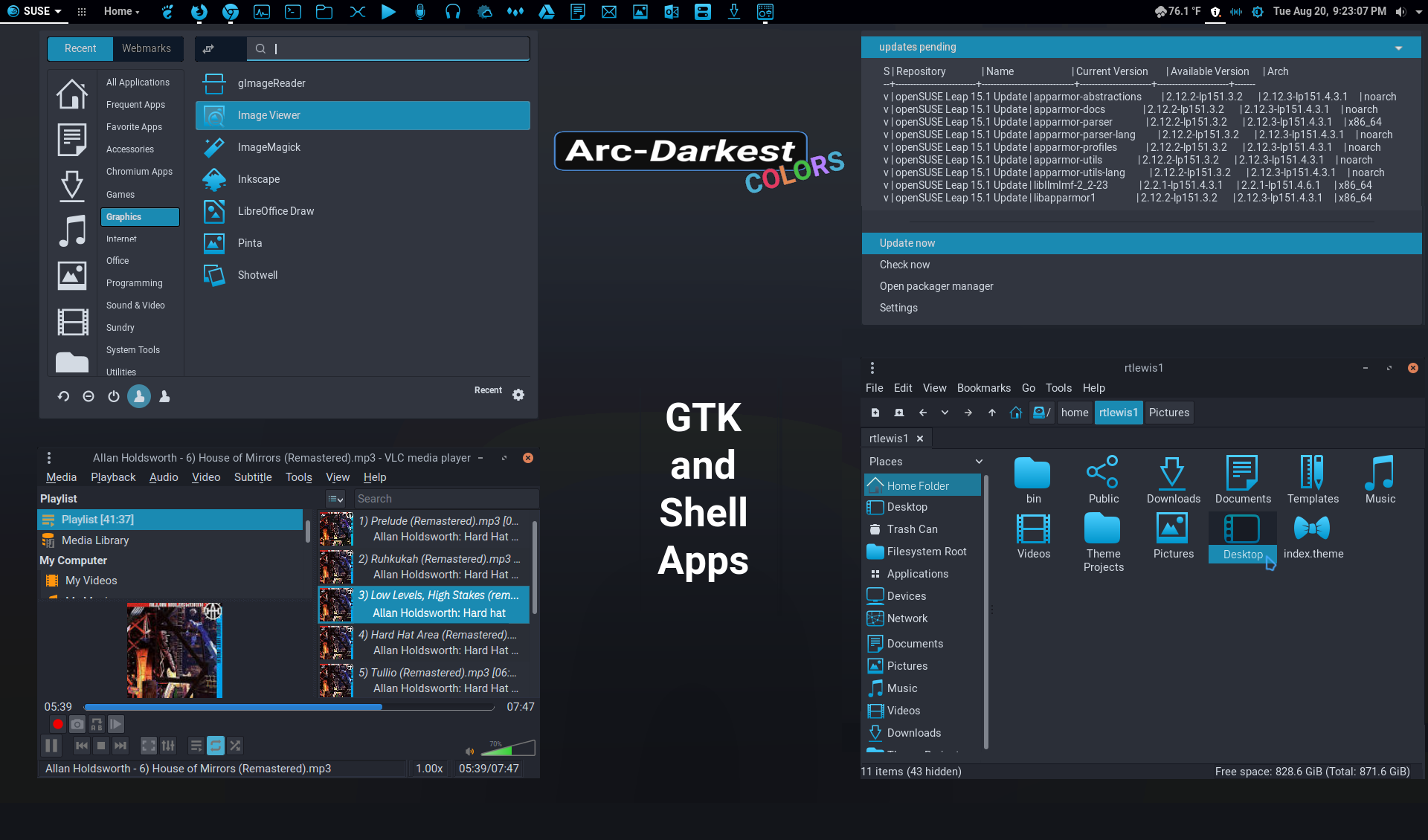Click the home icon in file manager toolbar
Image resolution: width=1428 pixels, height=840 pixels.
click(1016, 413)
